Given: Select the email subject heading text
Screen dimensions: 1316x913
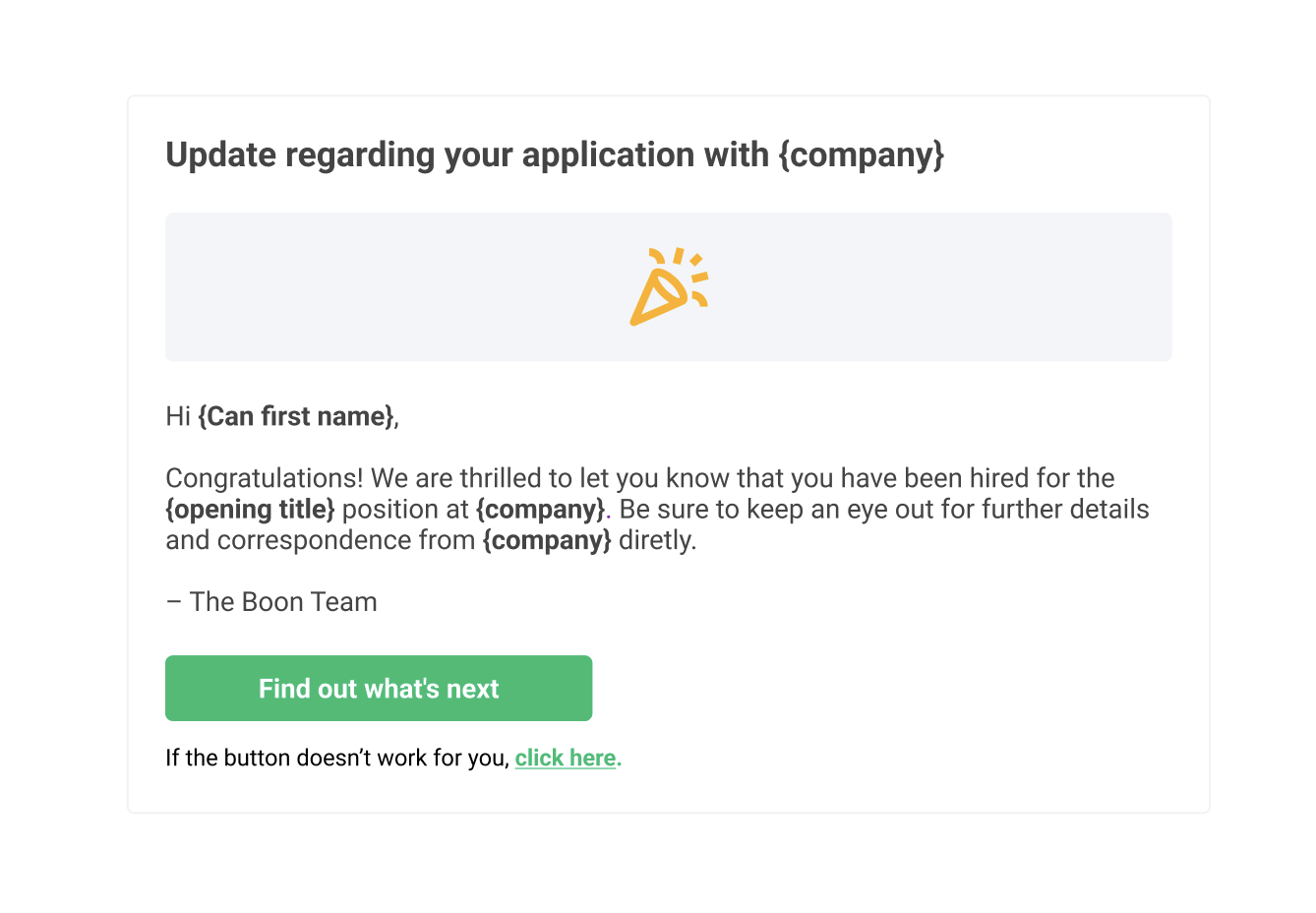Looking at the screenshot, I should (x=555, y=154).
